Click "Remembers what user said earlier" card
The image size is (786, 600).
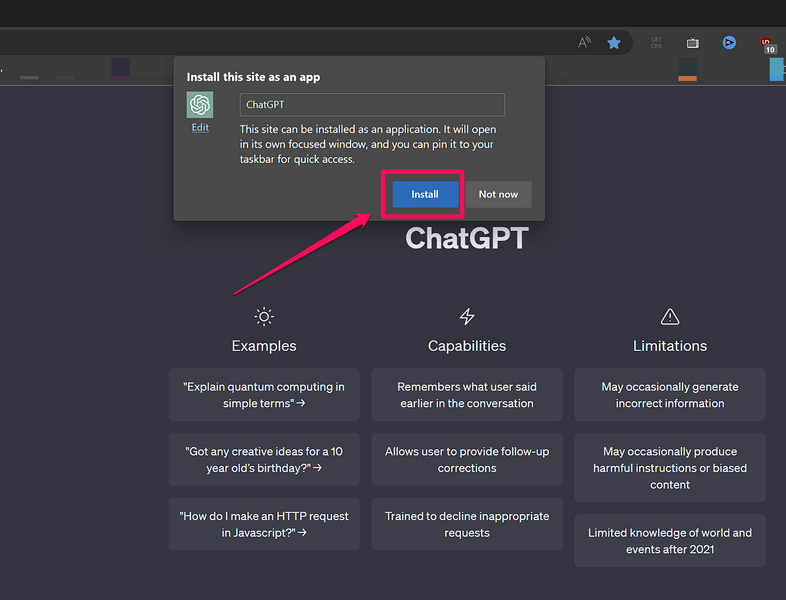467,395
